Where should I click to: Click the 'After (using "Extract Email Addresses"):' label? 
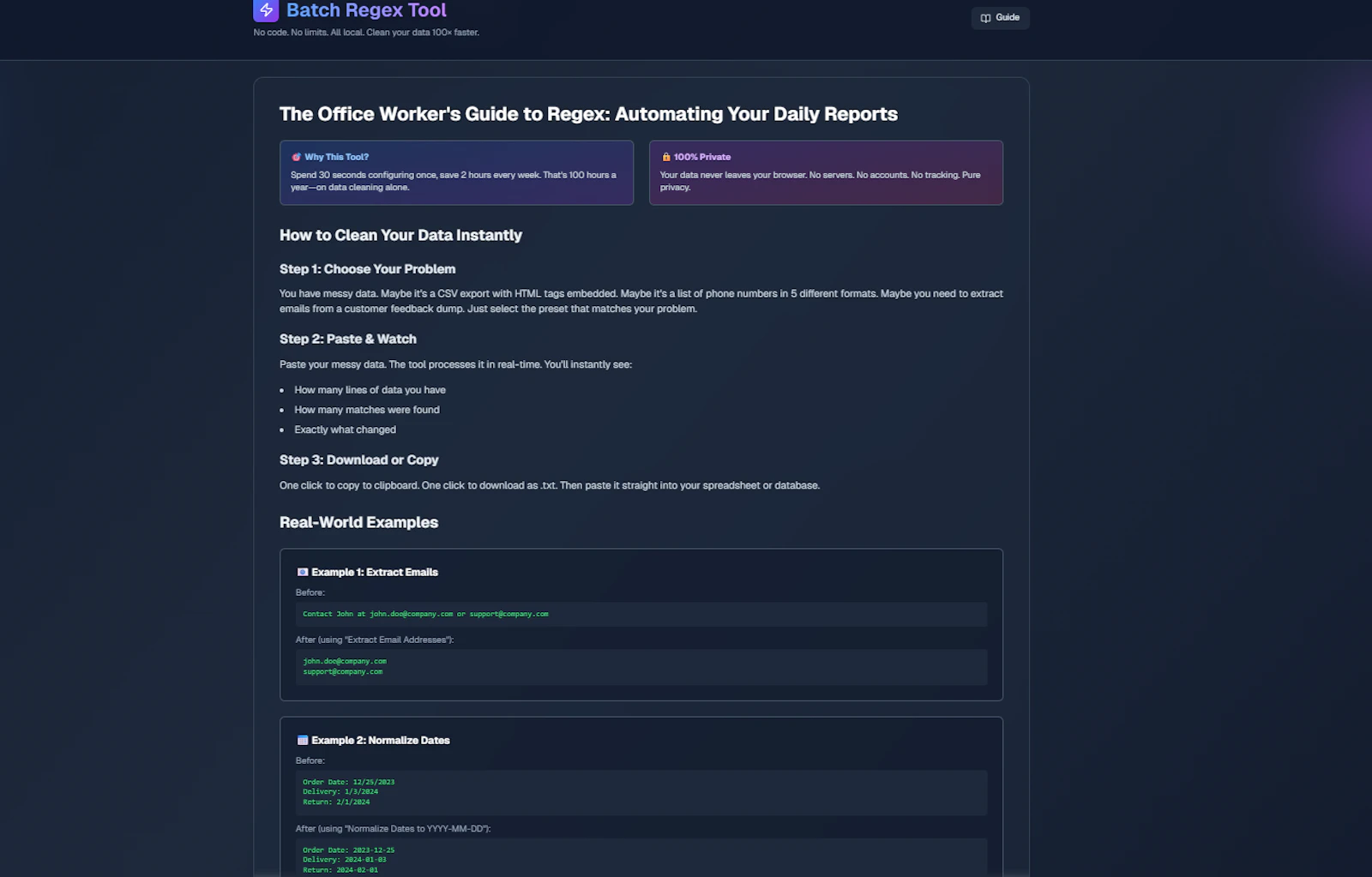point(375,640)
